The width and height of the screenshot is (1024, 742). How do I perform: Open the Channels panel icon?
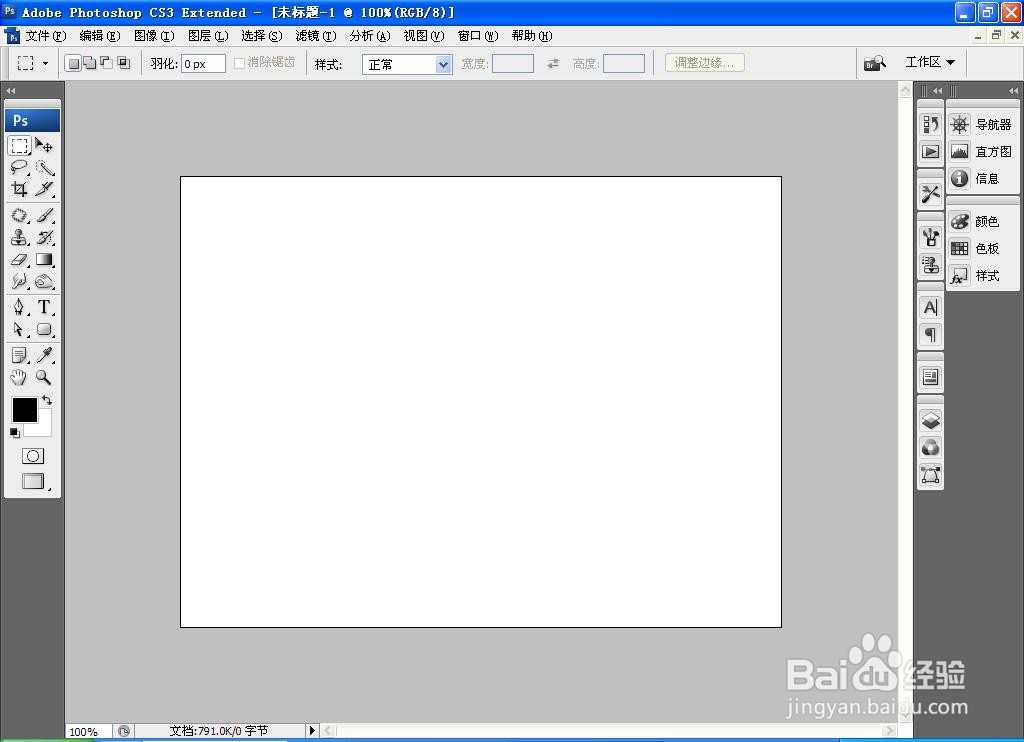931,447
